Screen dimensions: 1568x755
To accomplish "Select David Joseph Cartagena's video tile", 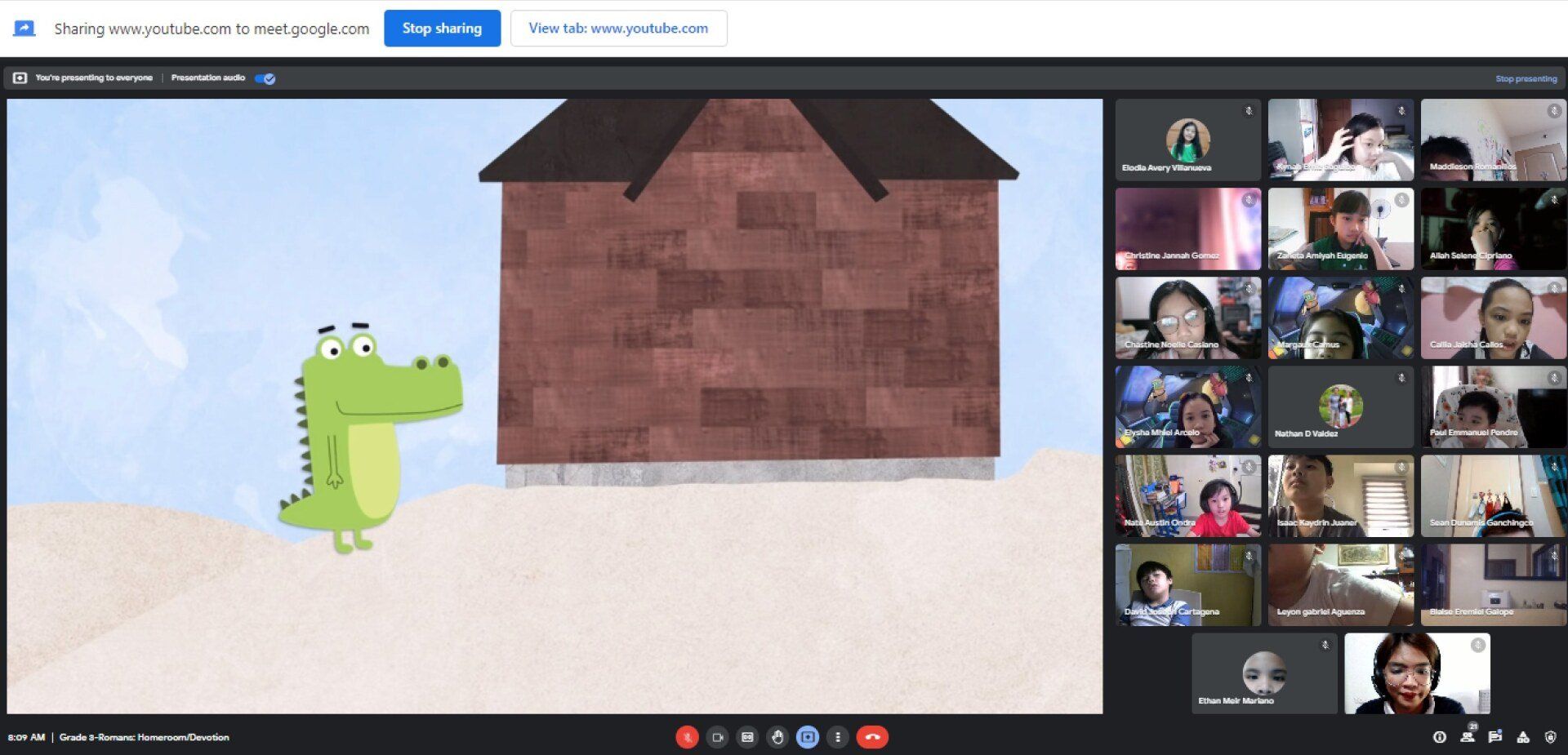I will pyautogui.click(x=1188, y=584).
